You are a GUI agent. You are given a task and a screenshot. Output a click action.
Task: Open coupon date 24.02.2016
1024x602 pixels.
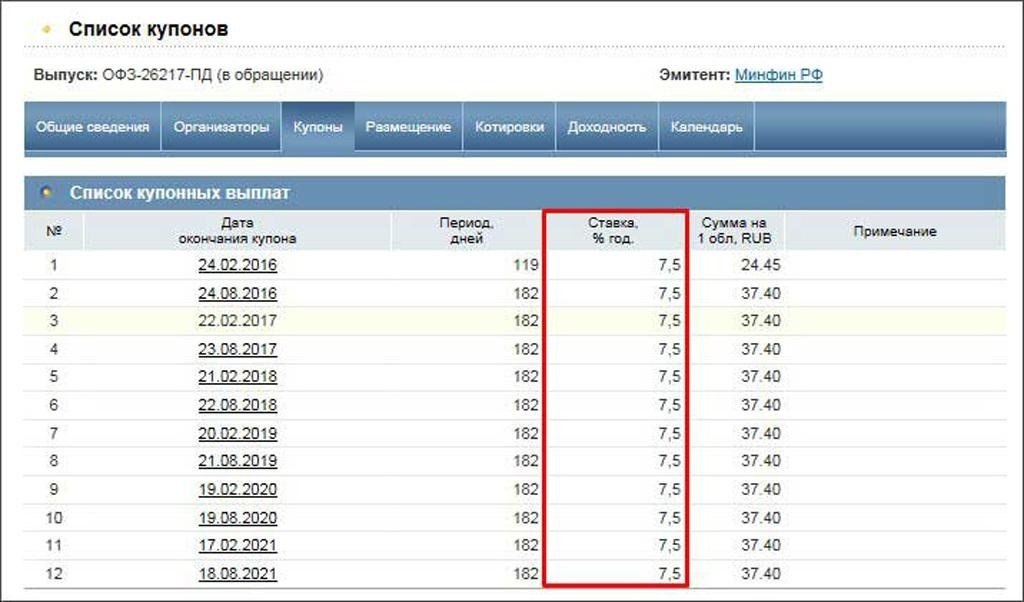click(x=238, y=265)
